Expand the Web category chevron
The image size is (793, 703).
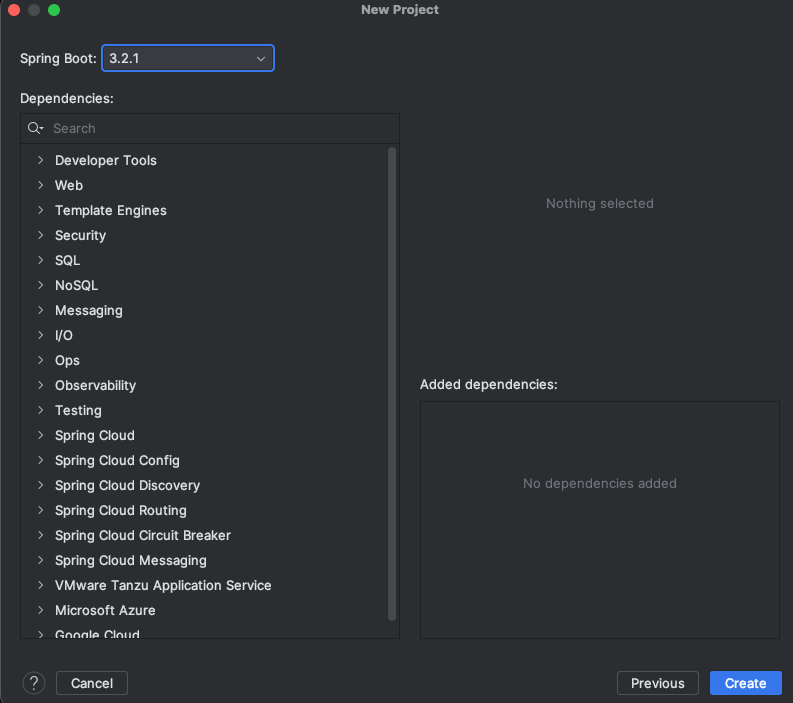[40, 185]
